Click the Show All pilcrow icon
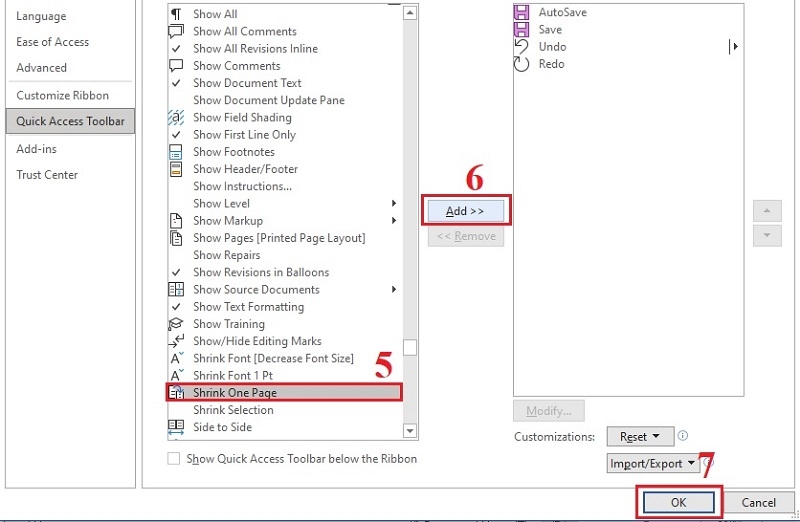The width and height of the screenshot is (800, 522). [176, 14]
